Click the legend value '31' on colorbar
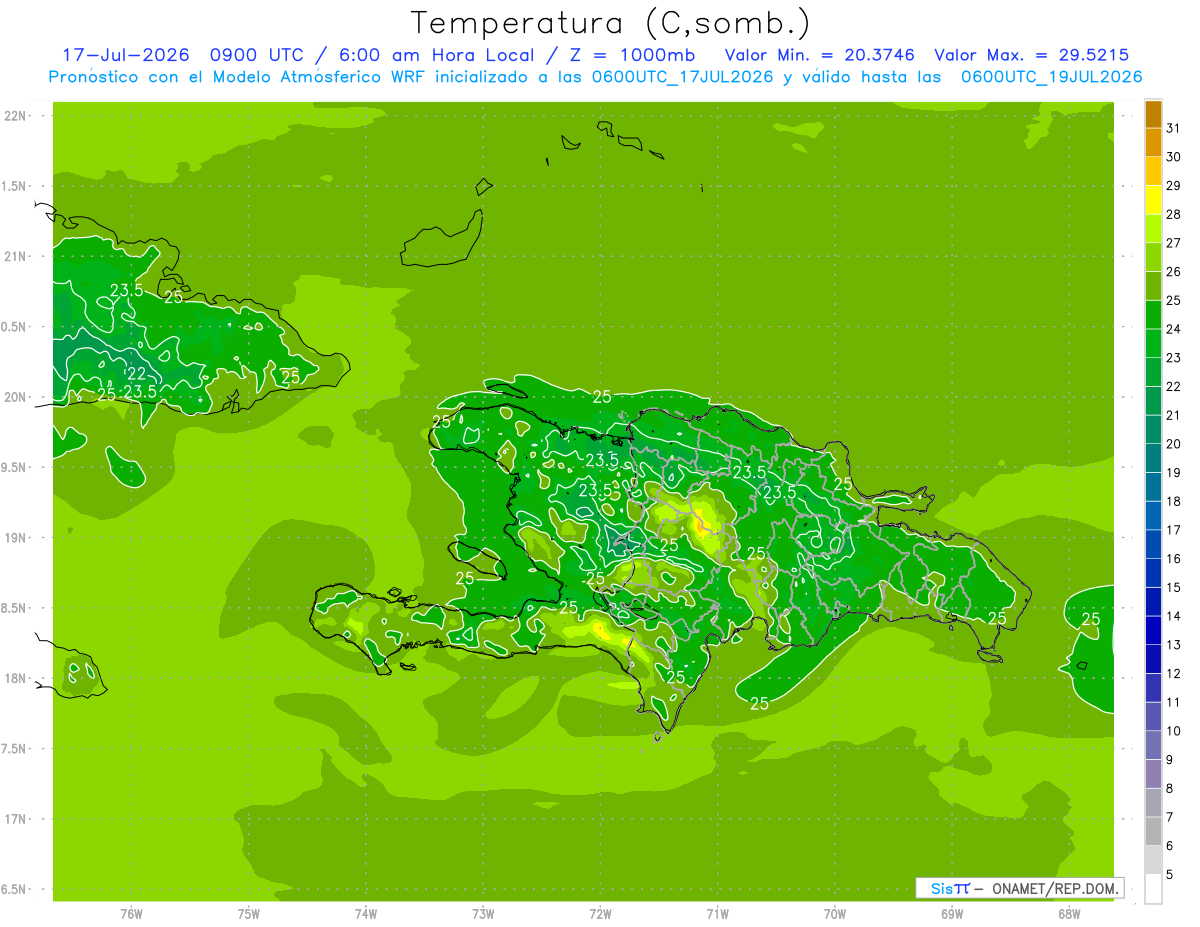This screenshot has height=927, width=1200. coord(1173,128)
